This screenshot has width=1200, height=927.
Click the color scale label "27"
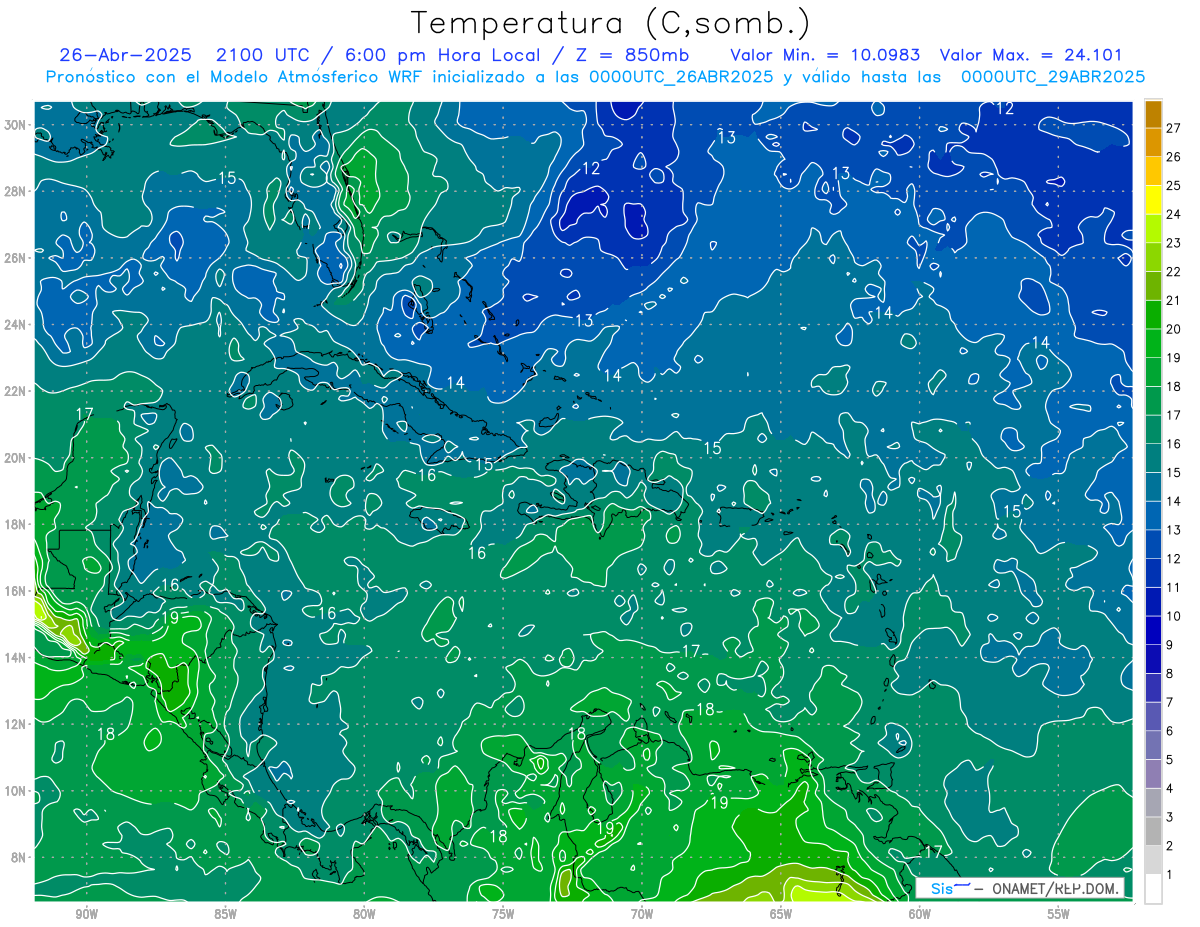click(1174, 128)
